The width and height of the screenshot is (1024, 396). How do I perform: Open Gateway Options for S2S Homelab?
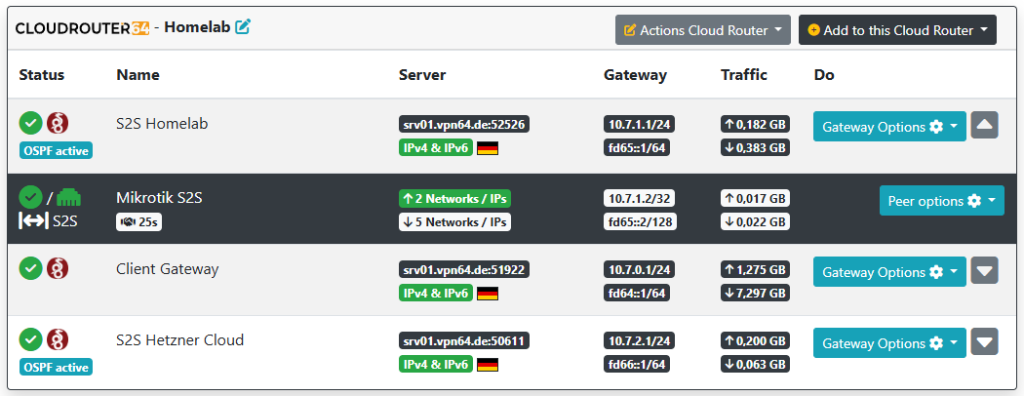coord(889,127)
